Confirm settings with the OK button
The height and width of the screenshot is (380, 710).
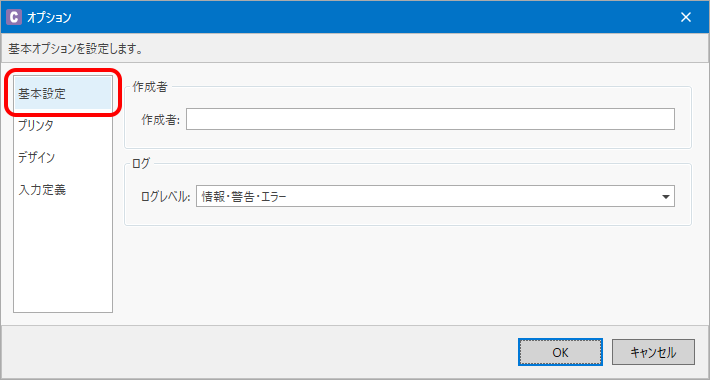[x=560, y=352]
